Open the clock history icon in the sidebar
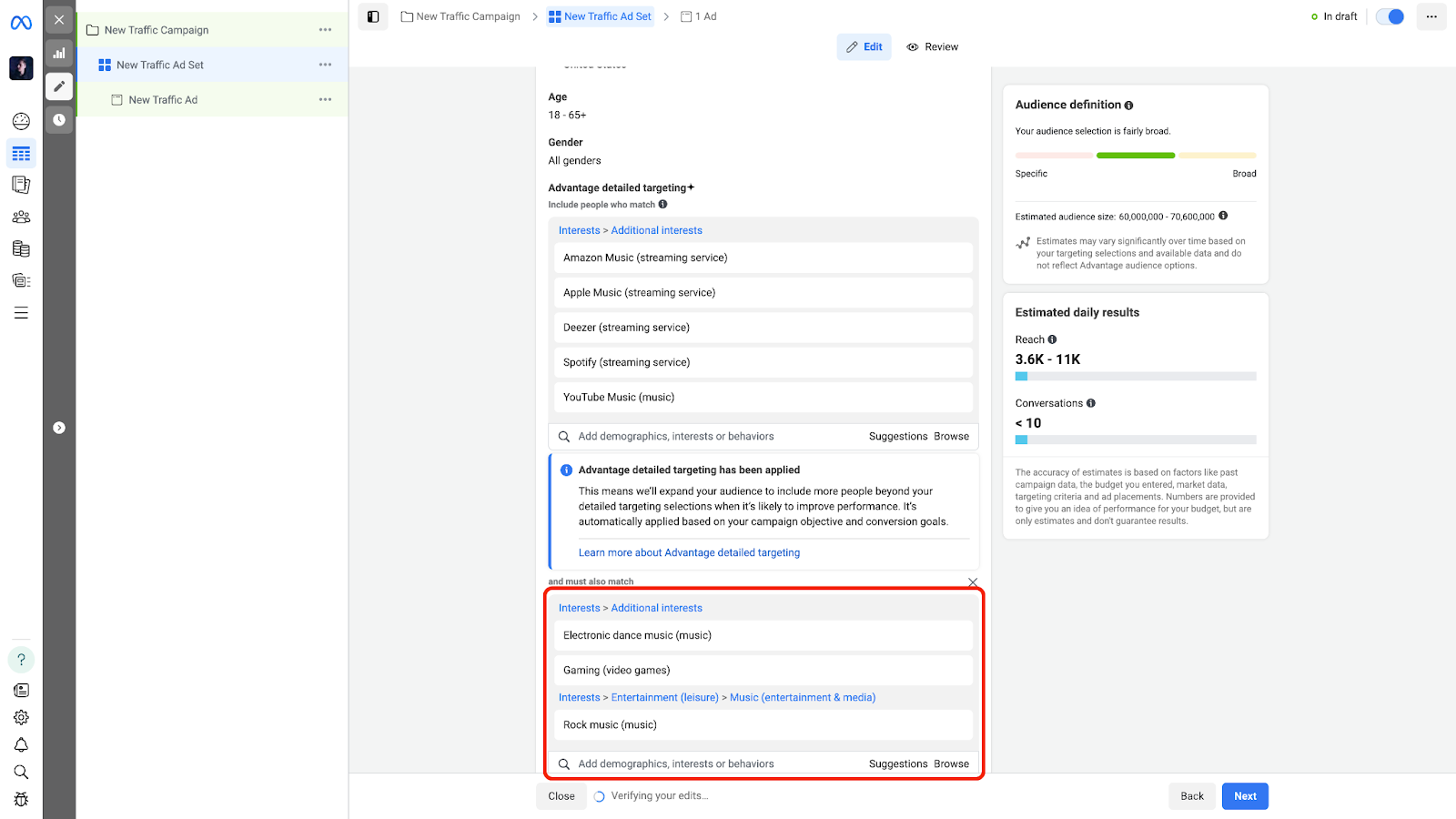This screenshot has width=1456, height=819. pos(59,119)
